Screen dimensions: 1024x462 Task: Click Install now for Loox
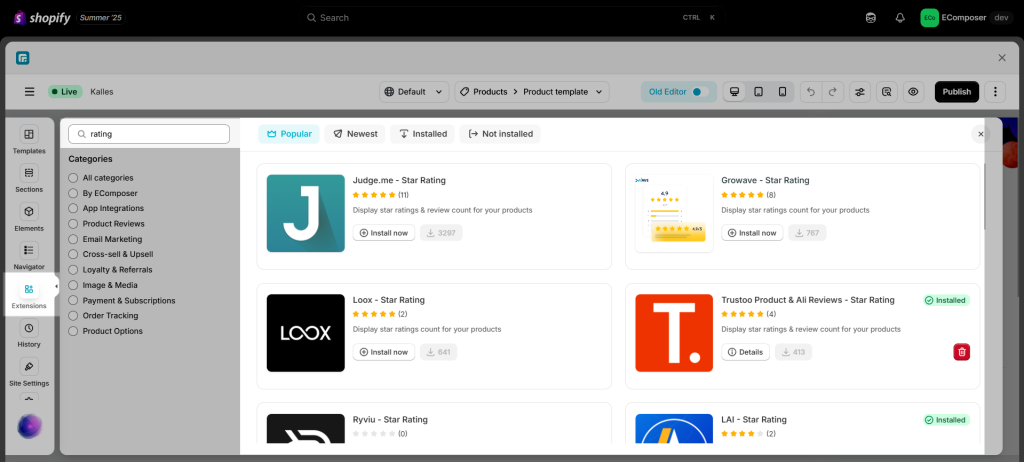(x=384, y=352)
